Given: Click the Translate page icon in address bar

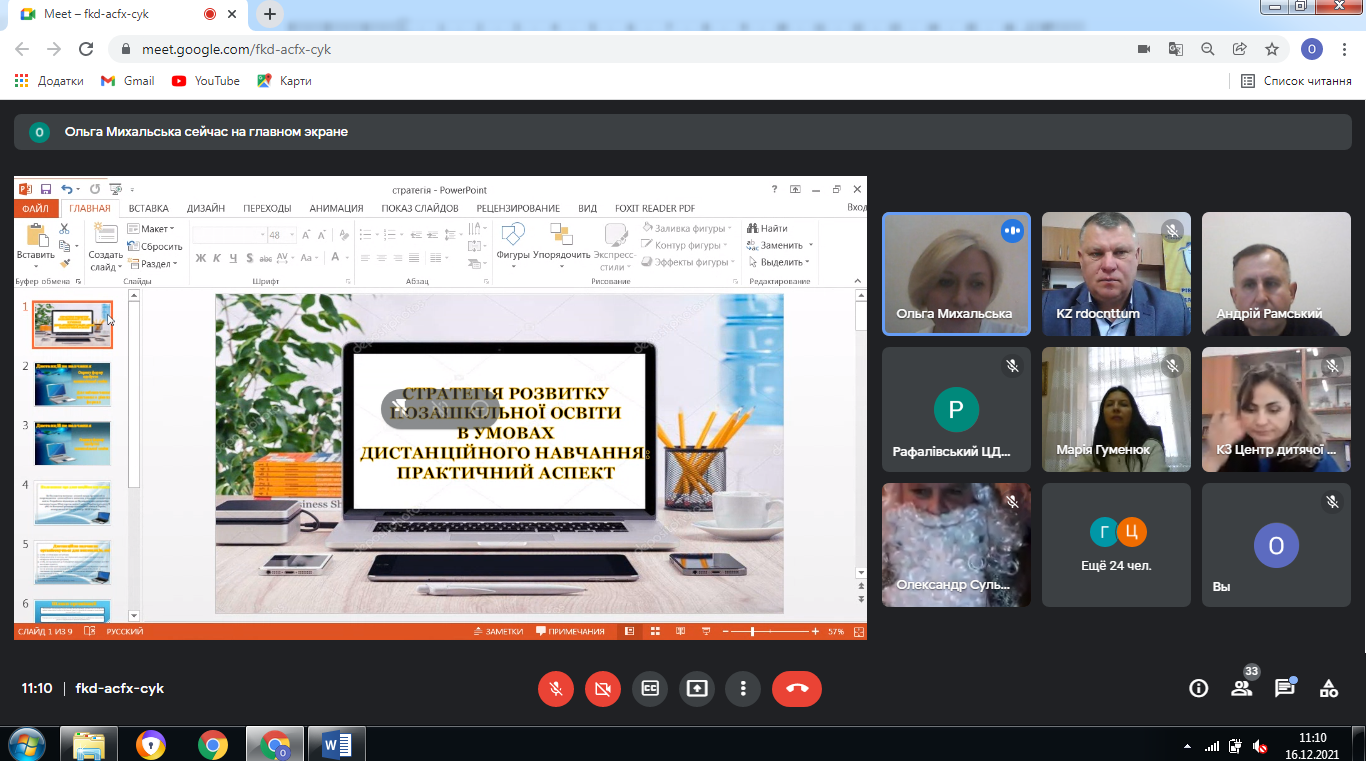Looking at the screenshot, I should 1176,49.
